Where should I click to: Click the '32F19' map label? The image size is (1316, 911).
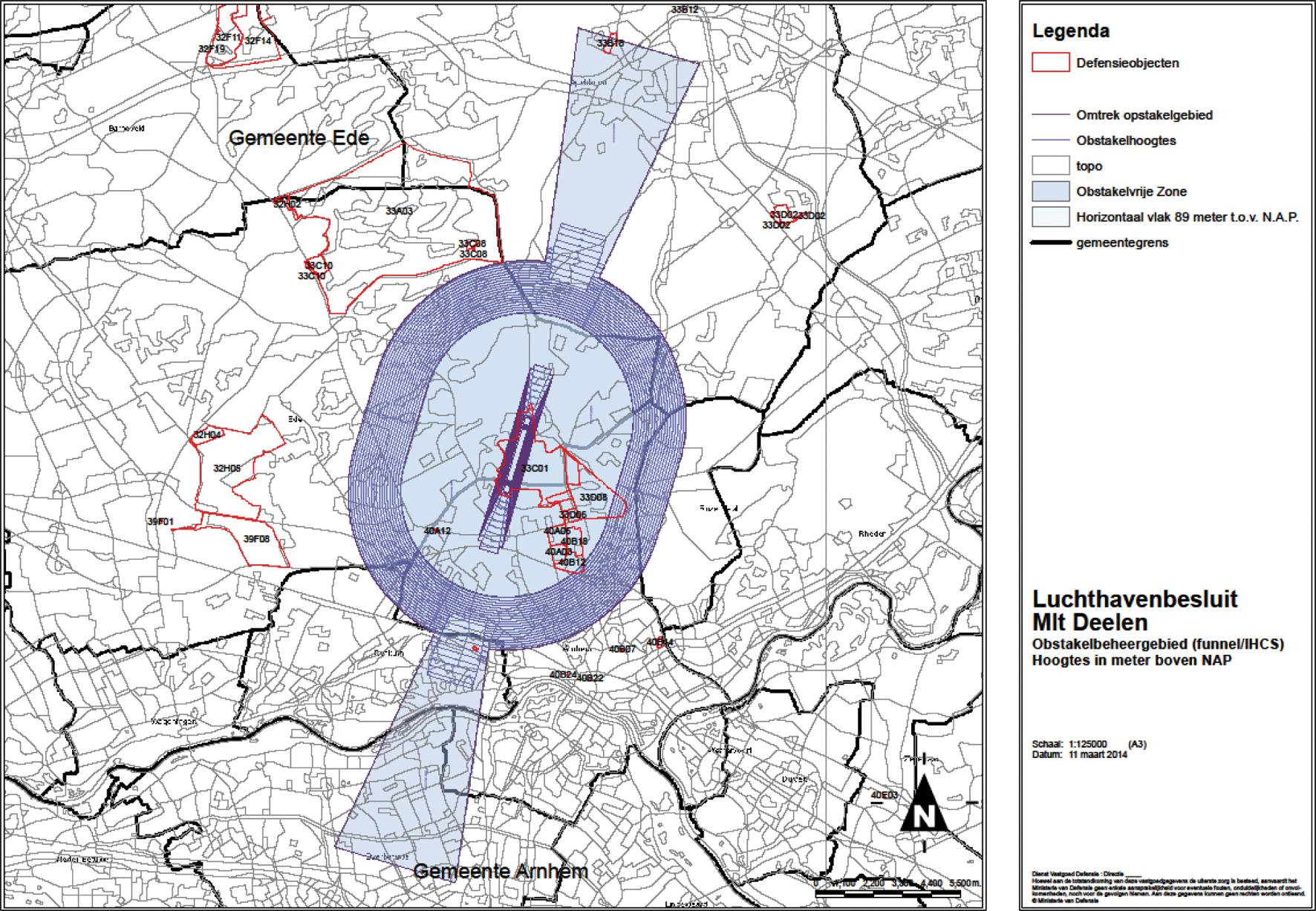(212, 49)
